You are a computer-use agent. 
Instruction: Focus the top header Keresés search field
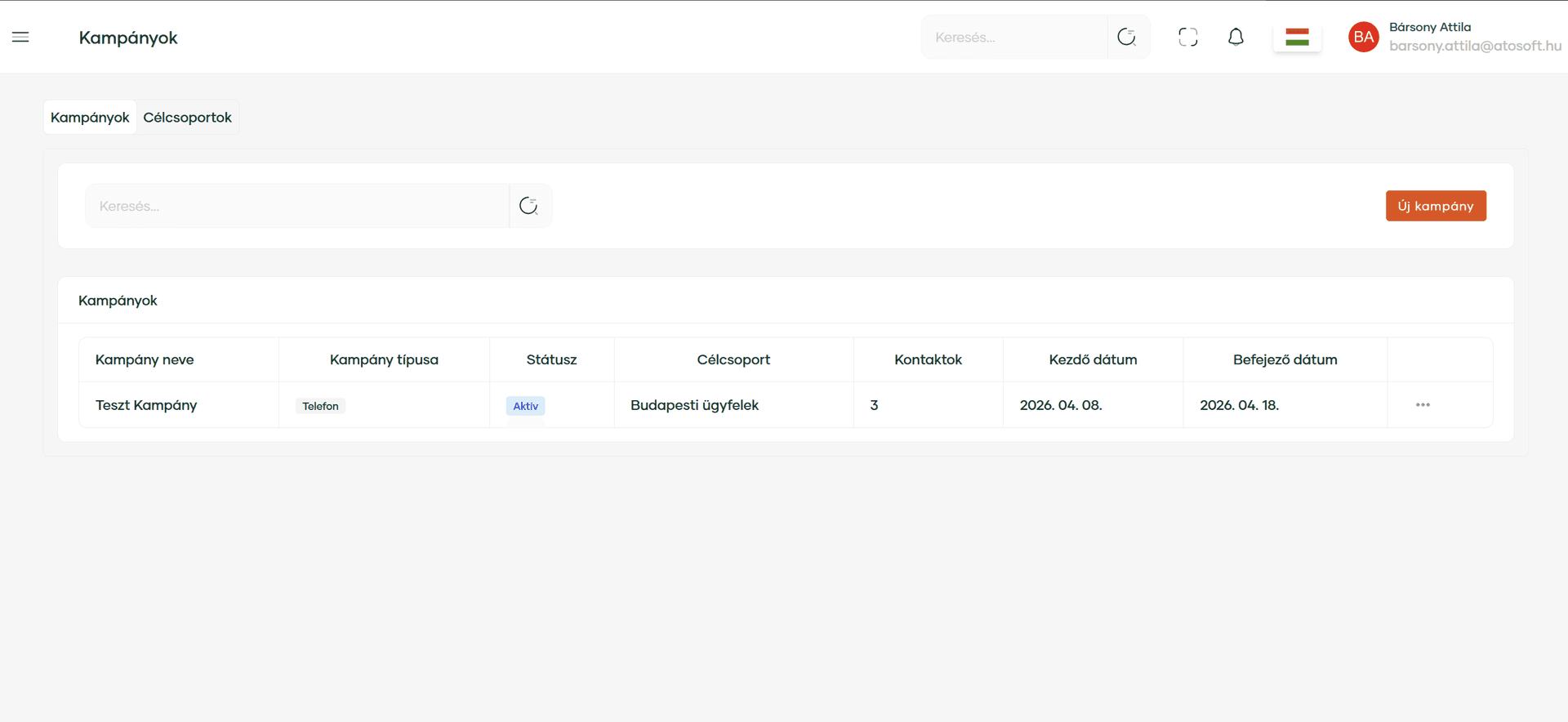point(1013,38)
